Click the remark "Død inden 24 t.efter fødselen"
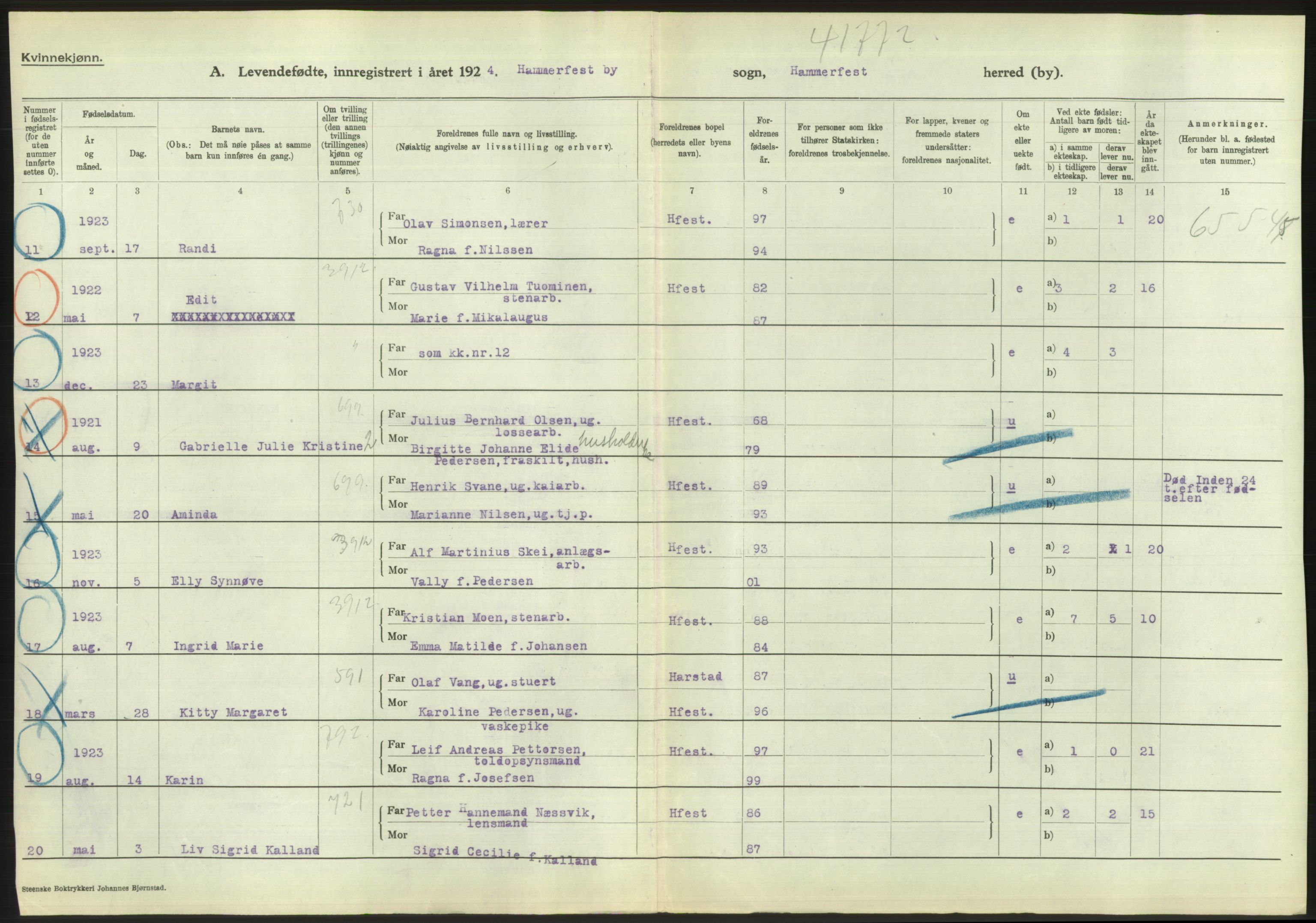Screen dimensions: 1316x923 1210,488
